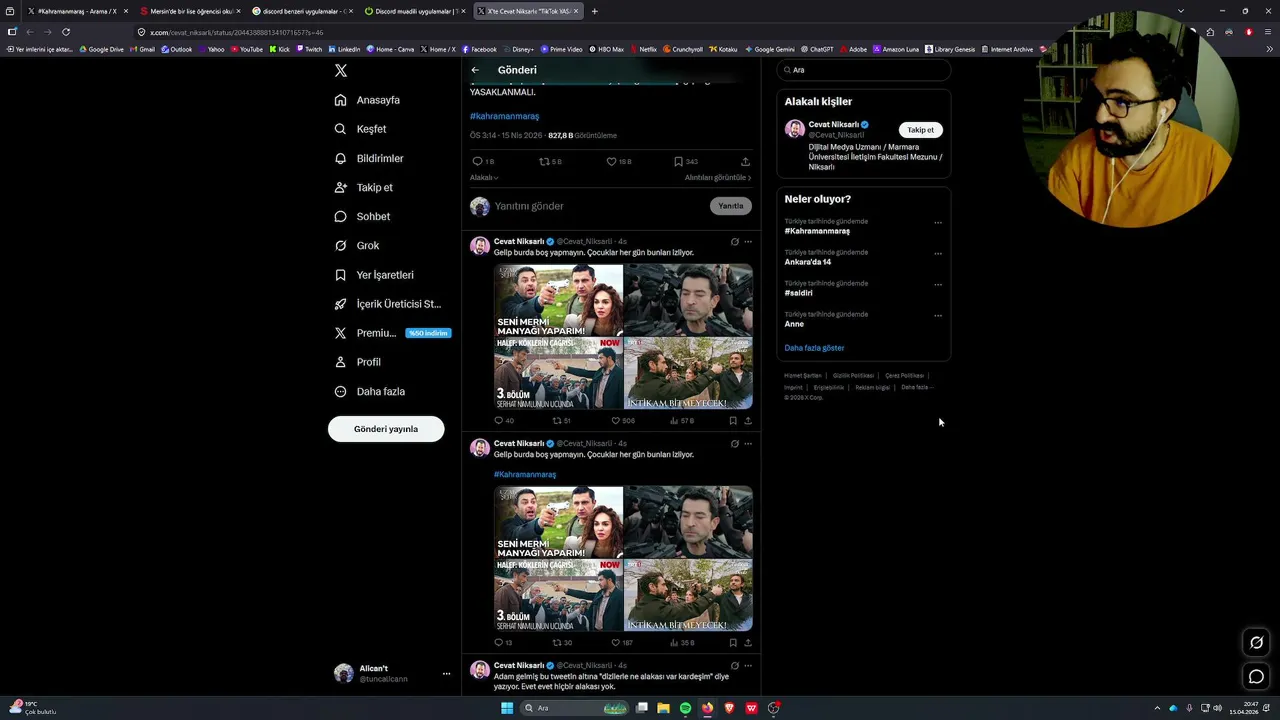Open Grok floating button at bottom right
Screen dimensions: 1280x720
click(1257, 643)
